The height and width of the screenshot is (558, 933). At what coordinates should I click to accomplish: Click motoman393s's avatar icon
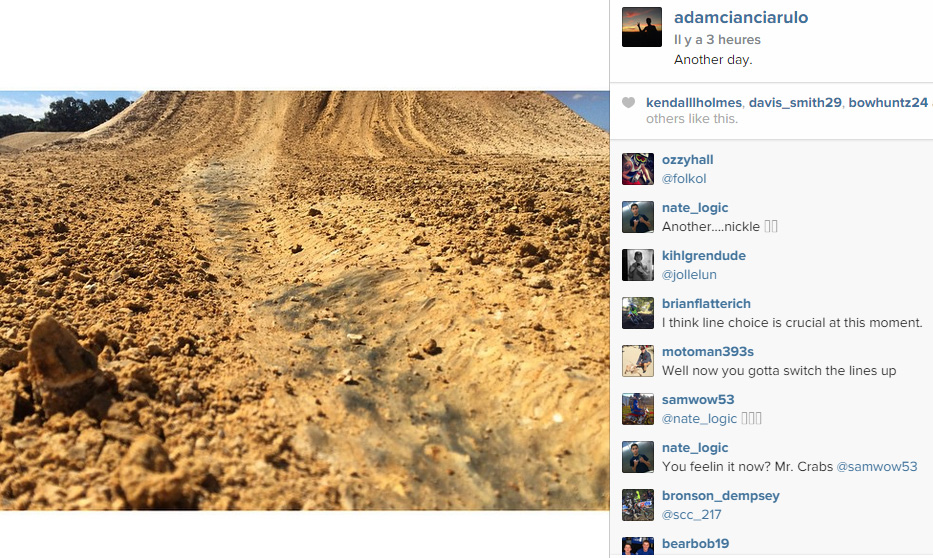pyautogui.click(x=638, y=361)
